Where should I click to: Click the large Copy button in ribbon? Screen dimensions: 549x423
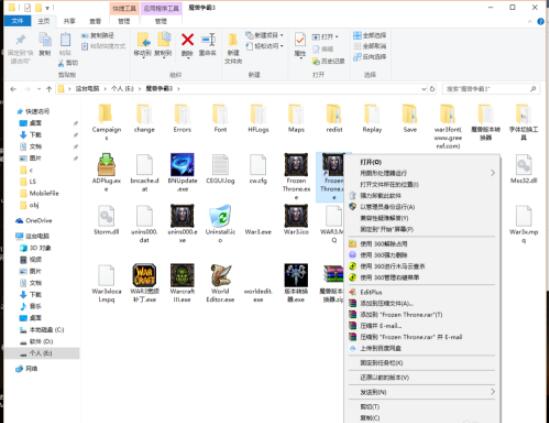(45, 44)
